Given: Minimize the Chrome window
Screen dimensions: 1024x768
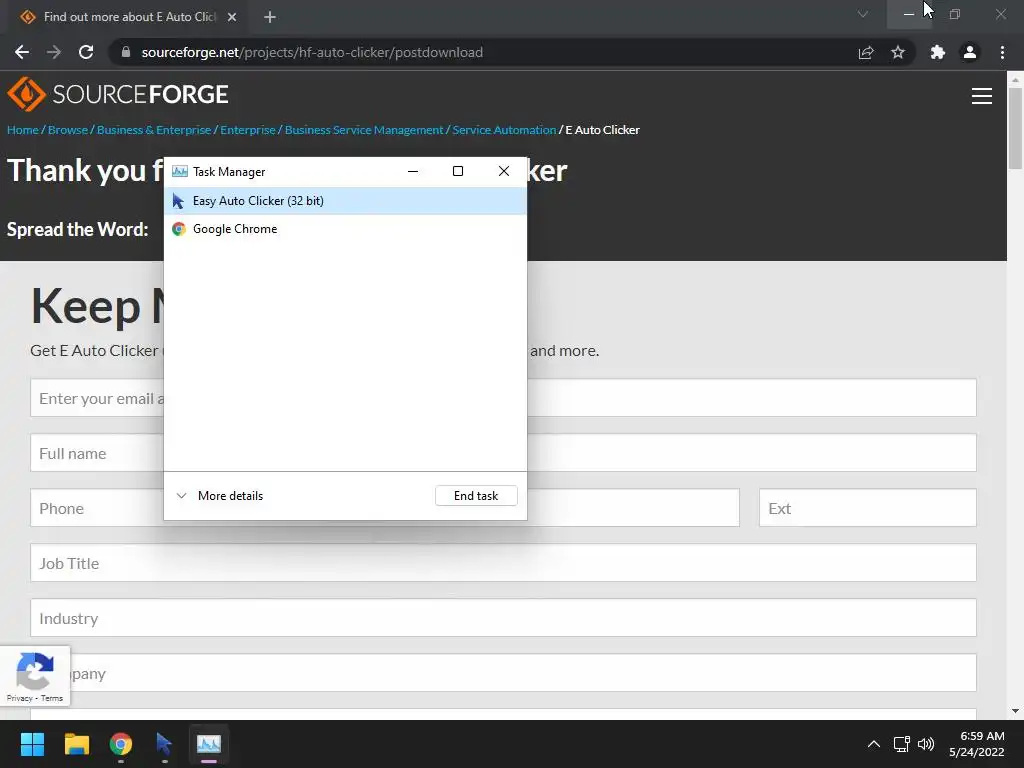Looking at the screenshot, I should click(x=908, y=14).
